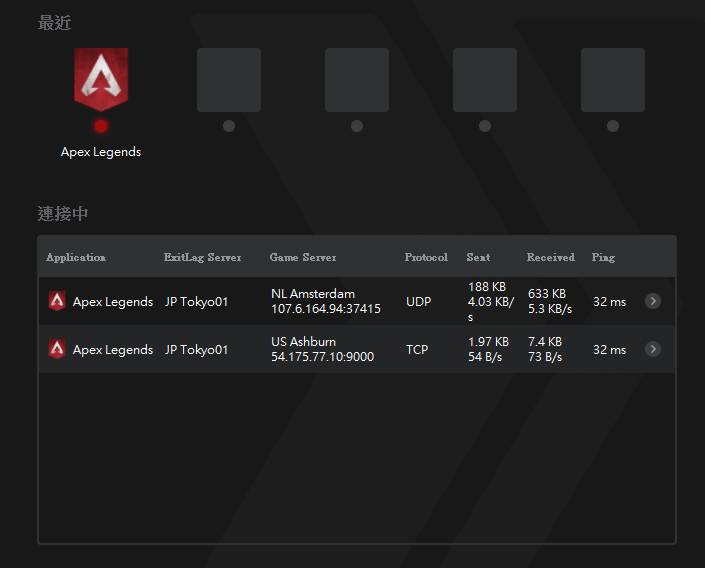The image size is (705, 568).
Task: Click the grey dot under the first empty slot
Action: pyautogui.click(x=229, y=126)
